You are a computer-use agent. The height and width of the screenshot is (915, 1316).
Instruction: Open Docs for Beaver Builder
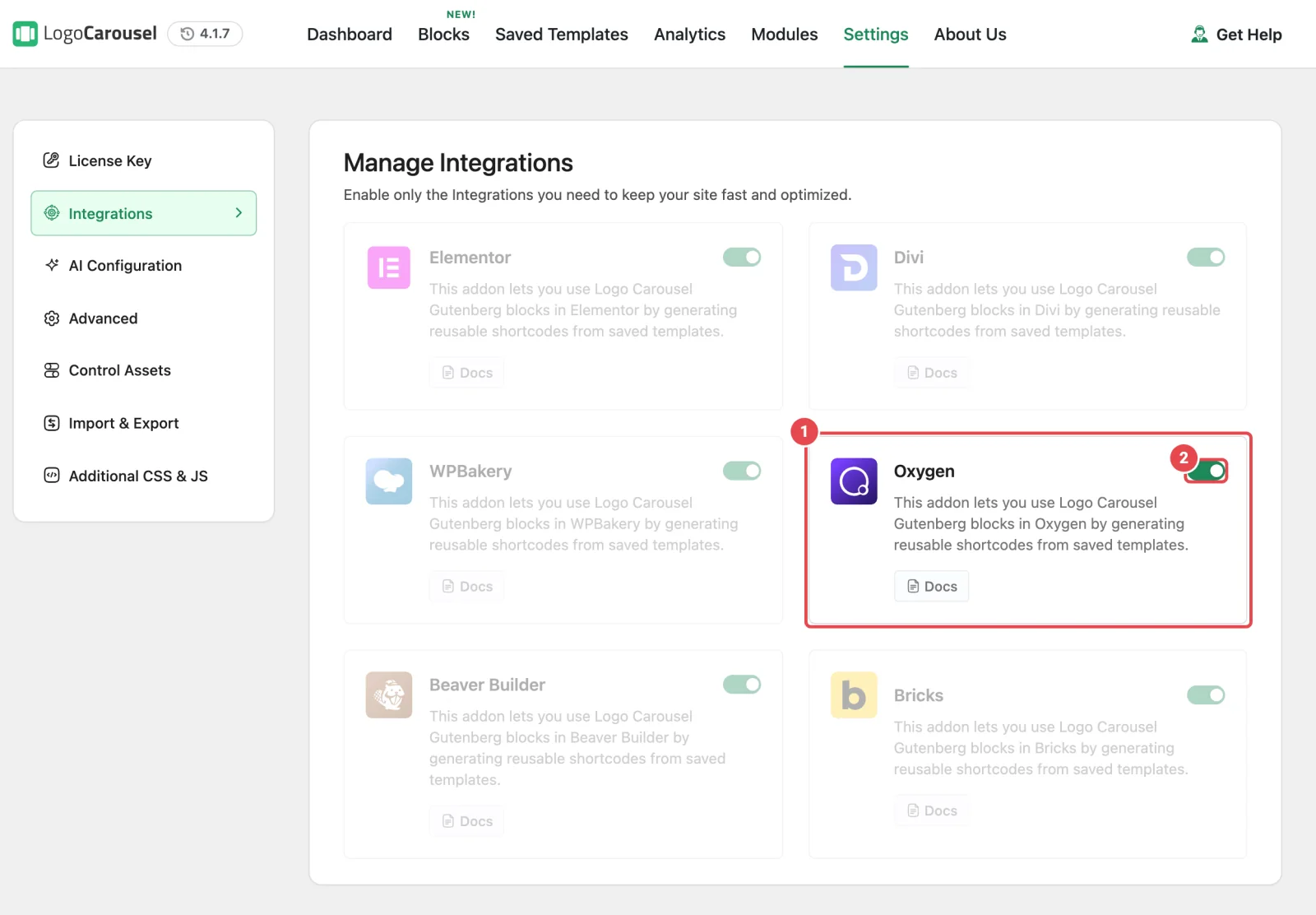(466, 821)
